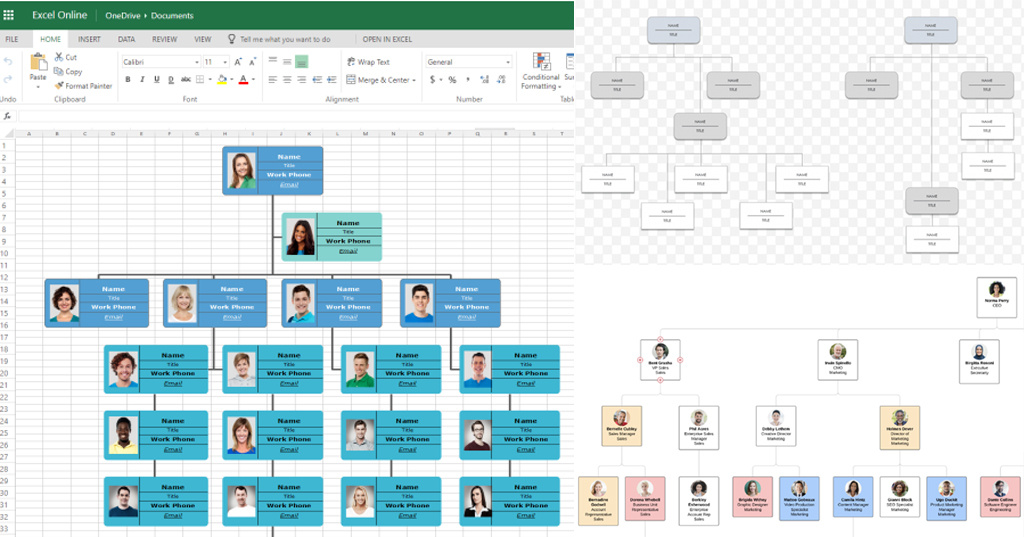Select column A header
This screenshot has width=1024, height=537.
click(x=29, y=133)
